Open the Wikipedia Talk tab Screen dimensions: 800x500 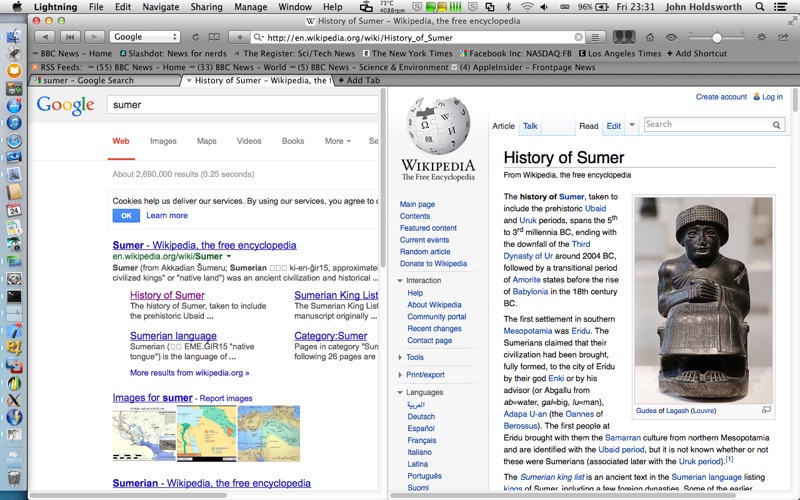coord(530,126)
